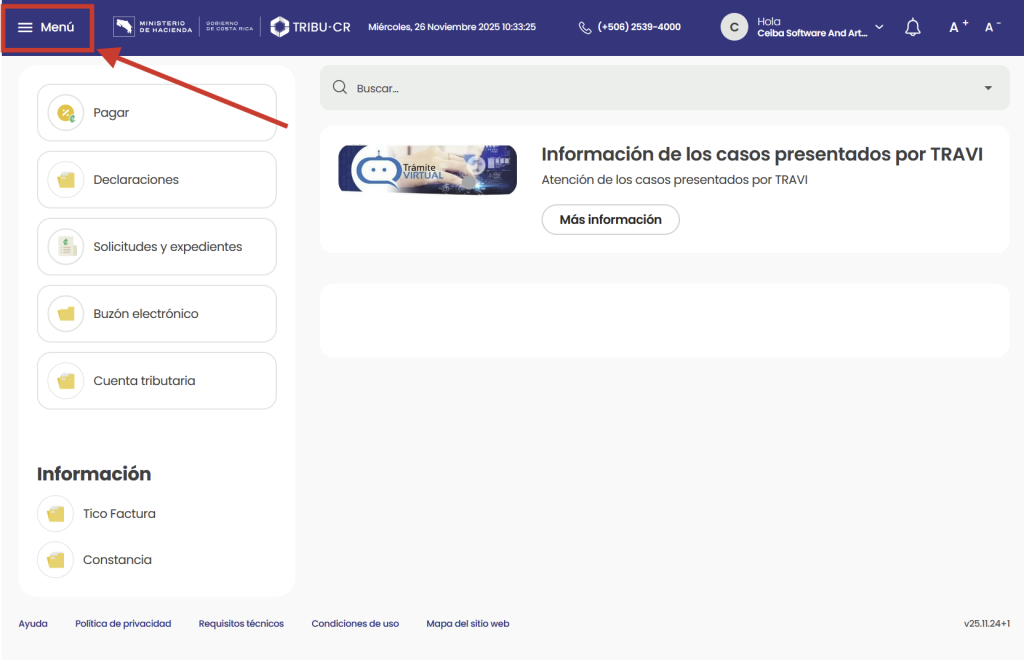
Task: Open the Tico Factura information item
Action: (x=118, y=514)
